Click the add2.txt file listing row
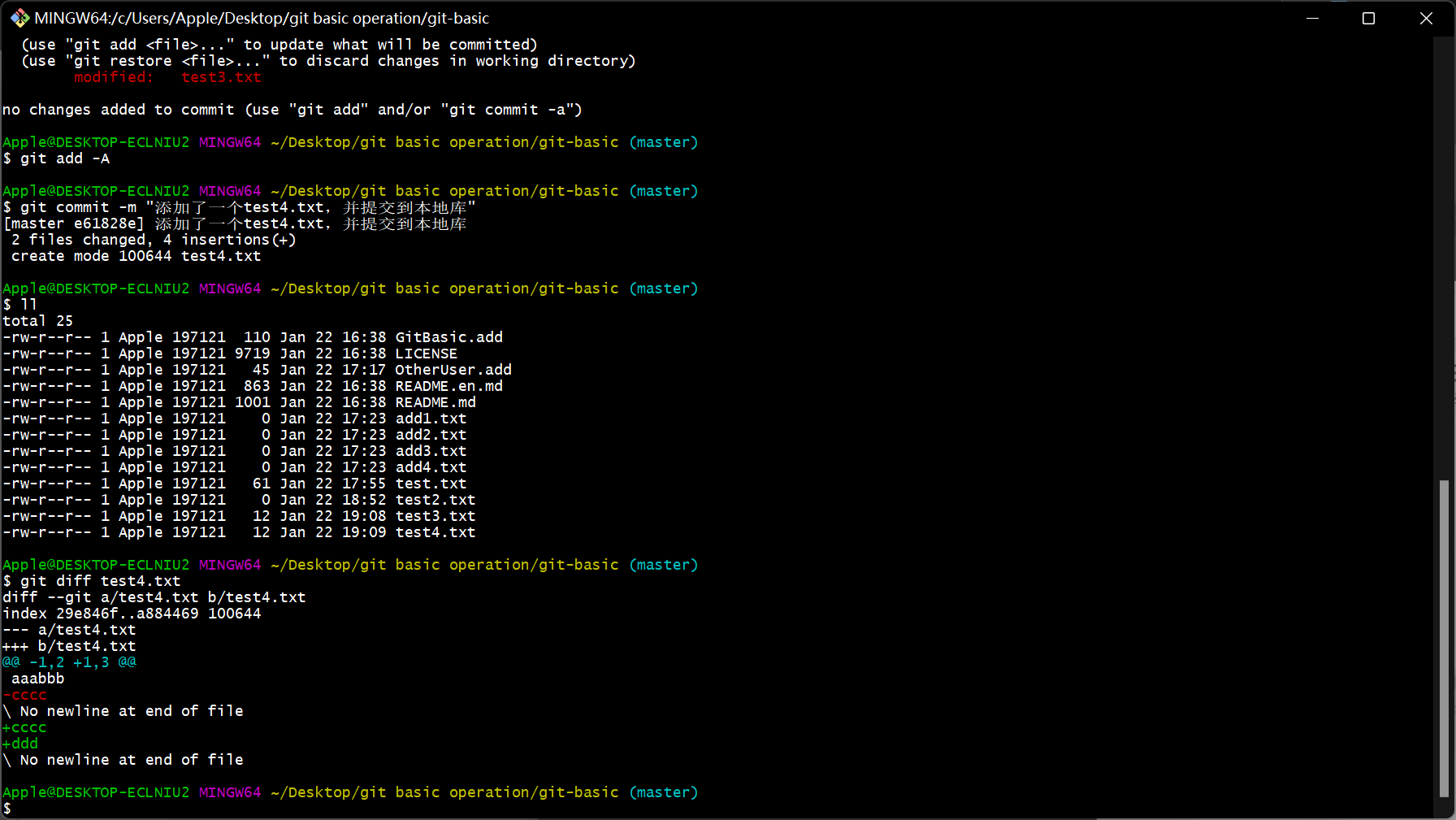 (x=235, y=435)
